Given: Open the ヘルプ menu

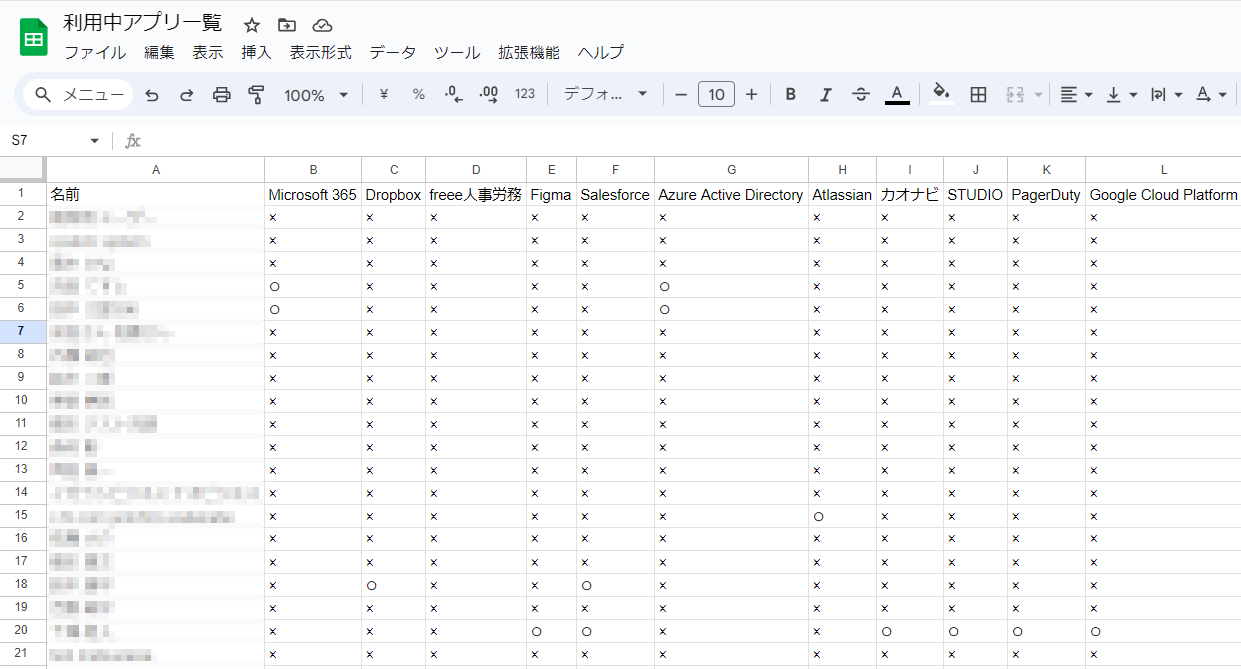Looking at the screenshot, I should click(x=601, y=53).
